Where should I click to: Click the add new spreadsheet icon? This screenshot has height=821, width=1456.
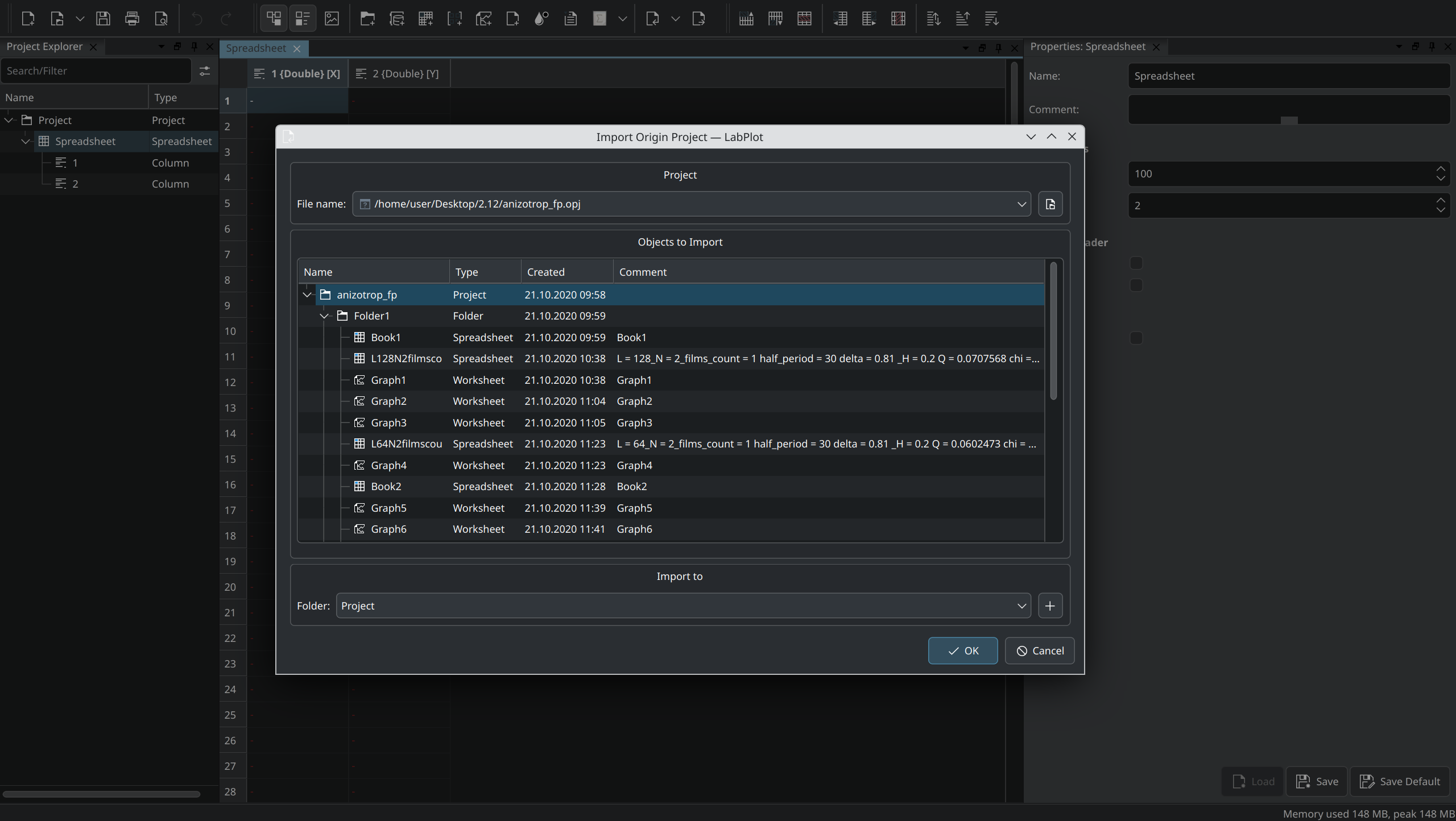click(425, 19)
